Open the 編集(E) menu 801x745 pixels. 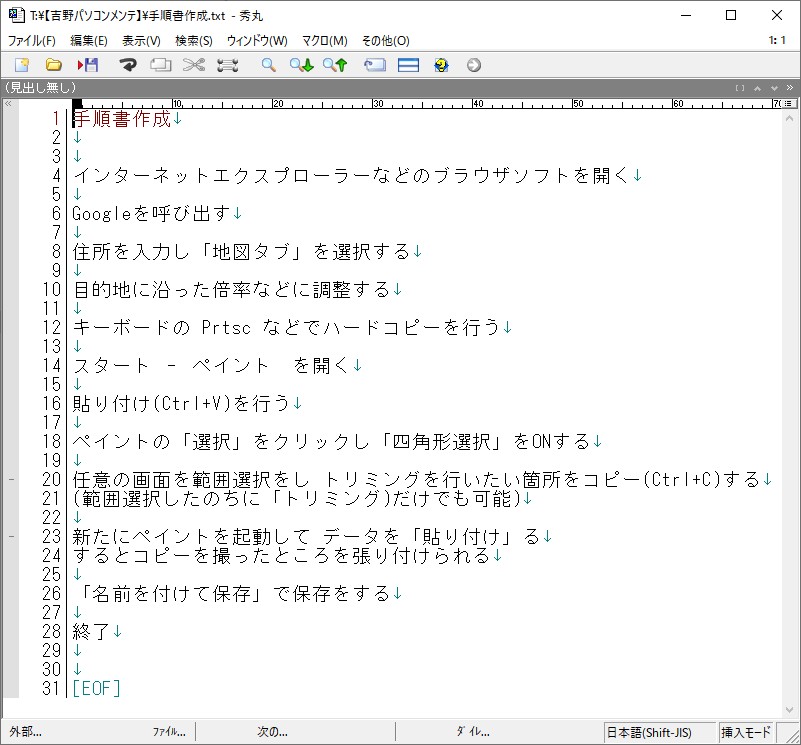[89, 40]
